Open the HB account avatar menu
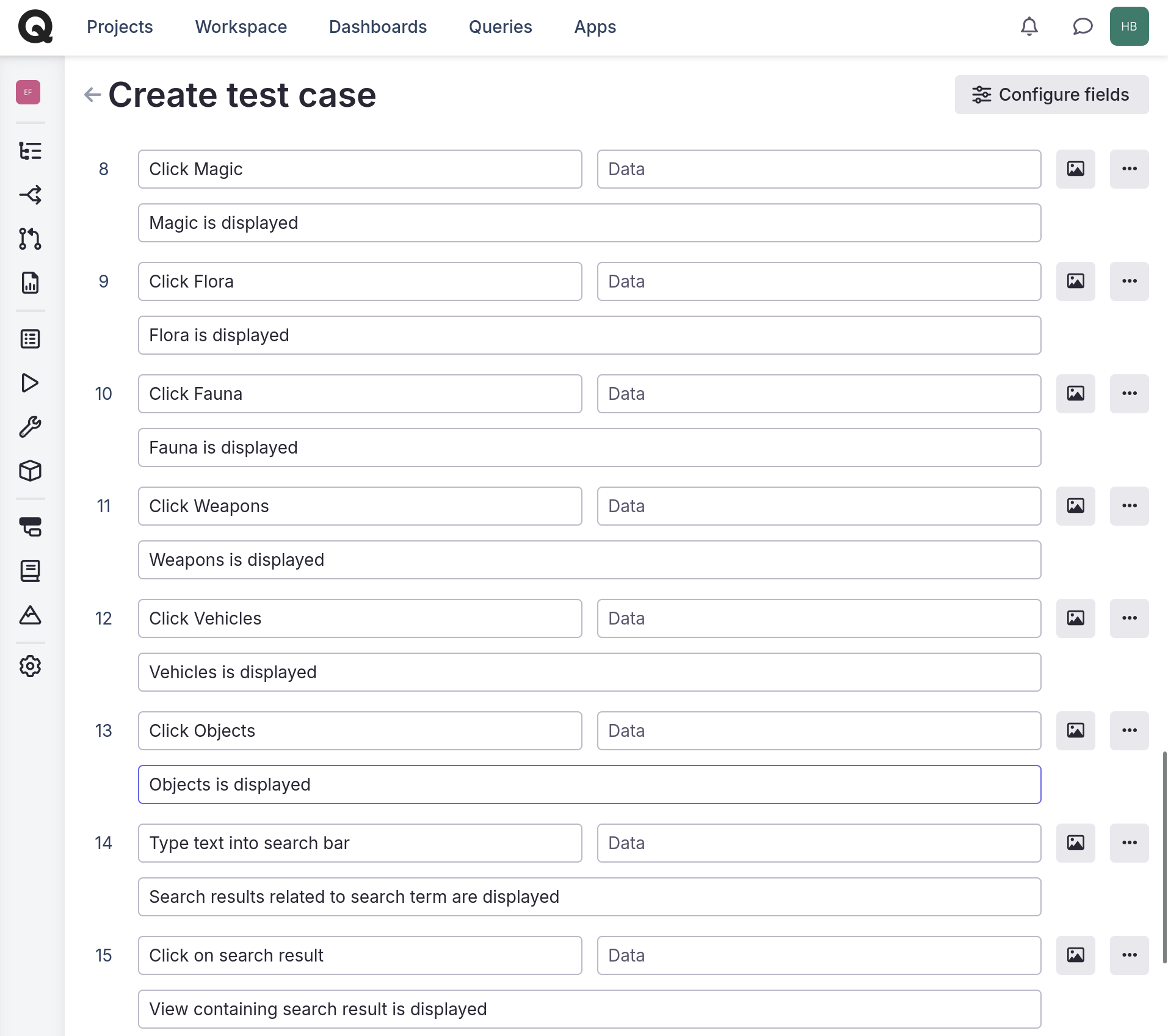Image resolution: width=1168 pixels, height=1036 pixels. (1129, 26)
